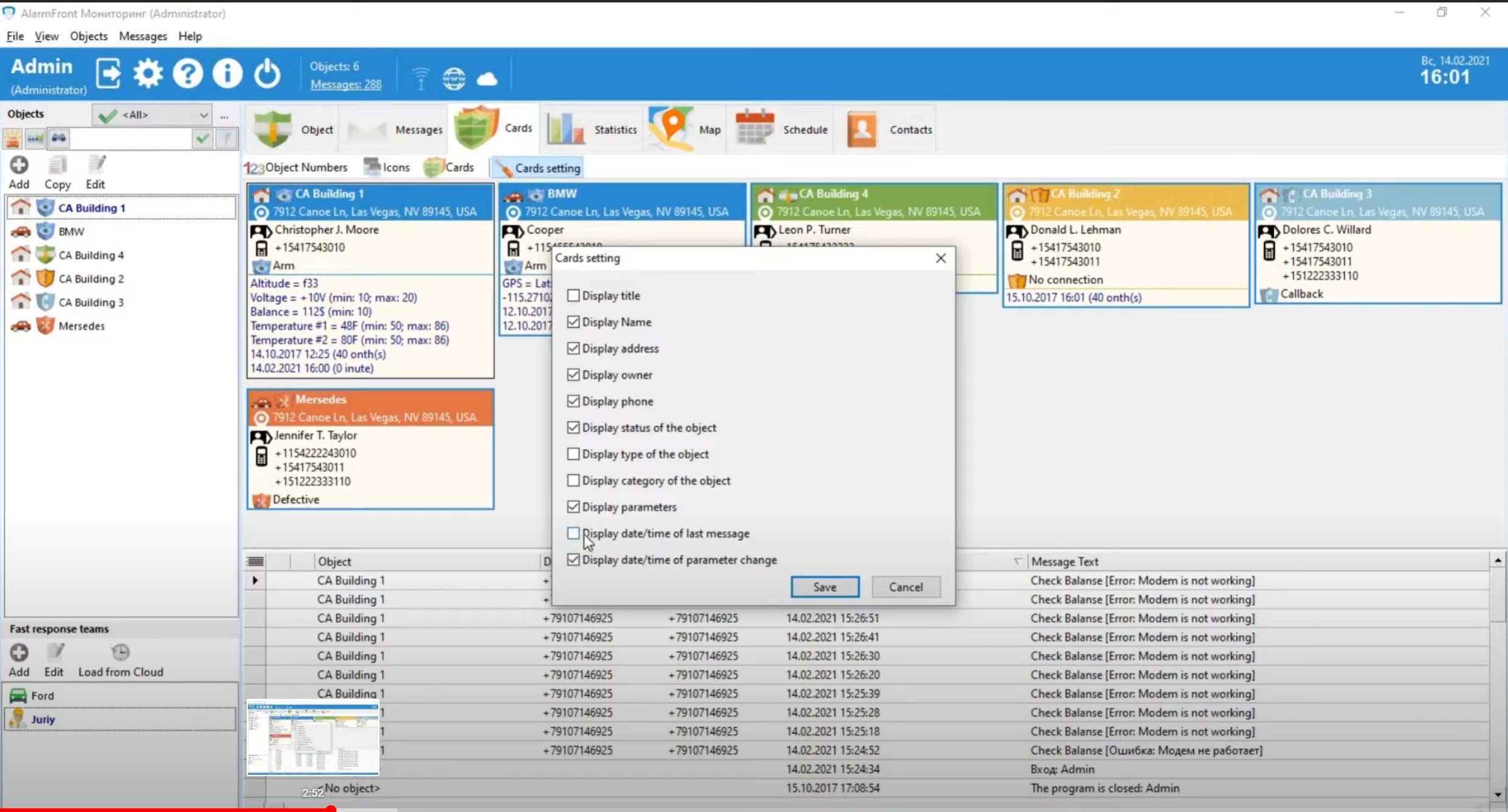
Task: Save the Cards setting dialog
Action: 825,587
